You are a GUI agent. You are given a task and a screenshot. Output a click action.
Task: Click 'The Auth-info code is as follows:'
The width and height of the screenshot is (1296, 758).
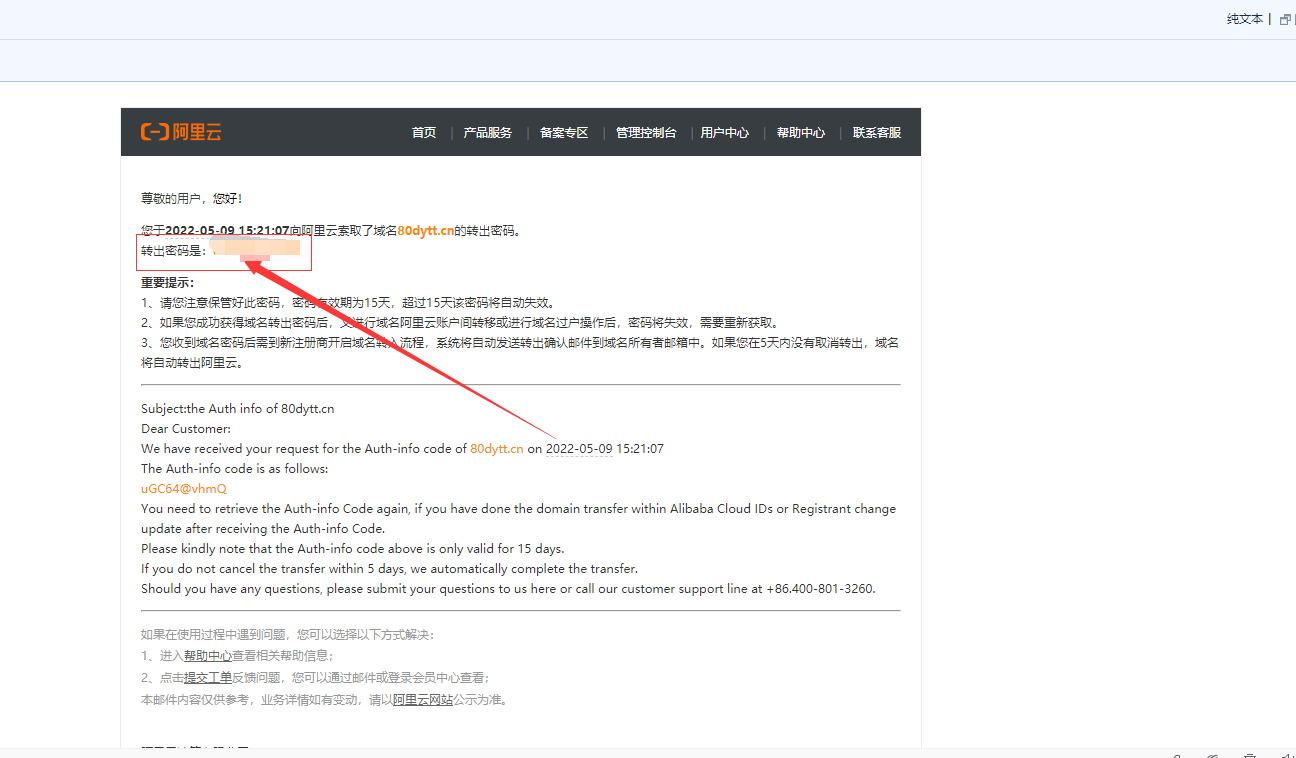[x=235, y=469]
